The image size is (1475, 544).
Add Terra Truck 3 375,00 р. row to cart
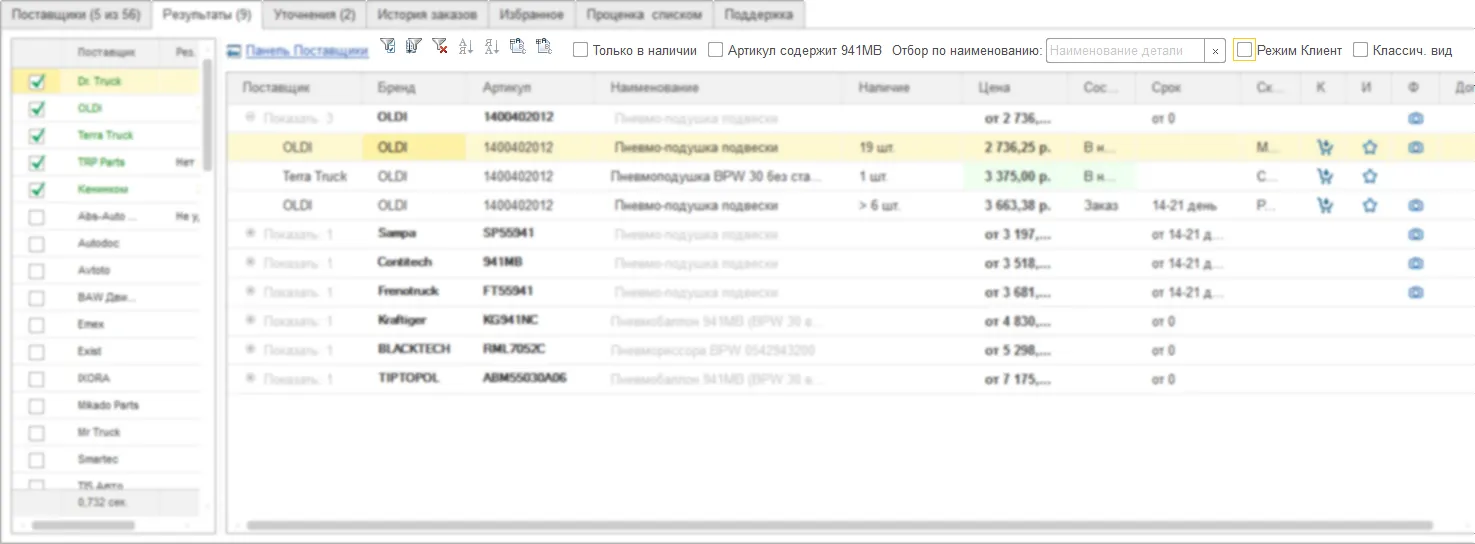pos(1324,177)
